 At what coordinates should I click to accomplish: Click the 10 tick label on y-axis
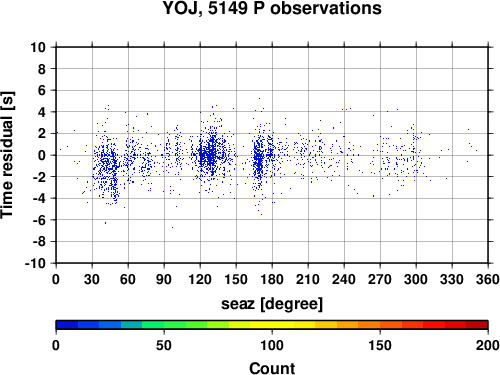[38, 47]
